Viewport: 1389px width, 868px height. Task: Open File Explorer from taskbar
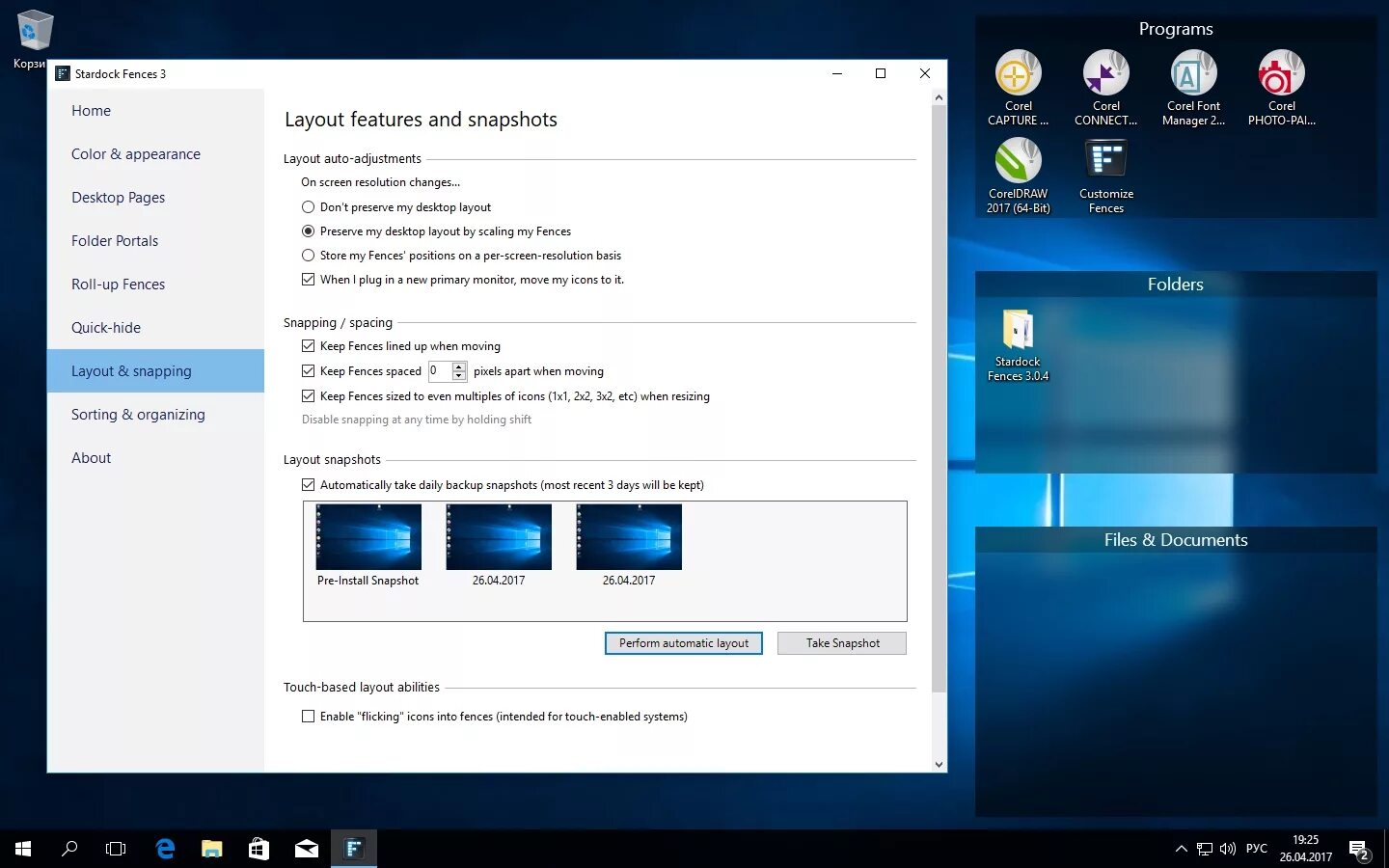(x=211, y=849)
